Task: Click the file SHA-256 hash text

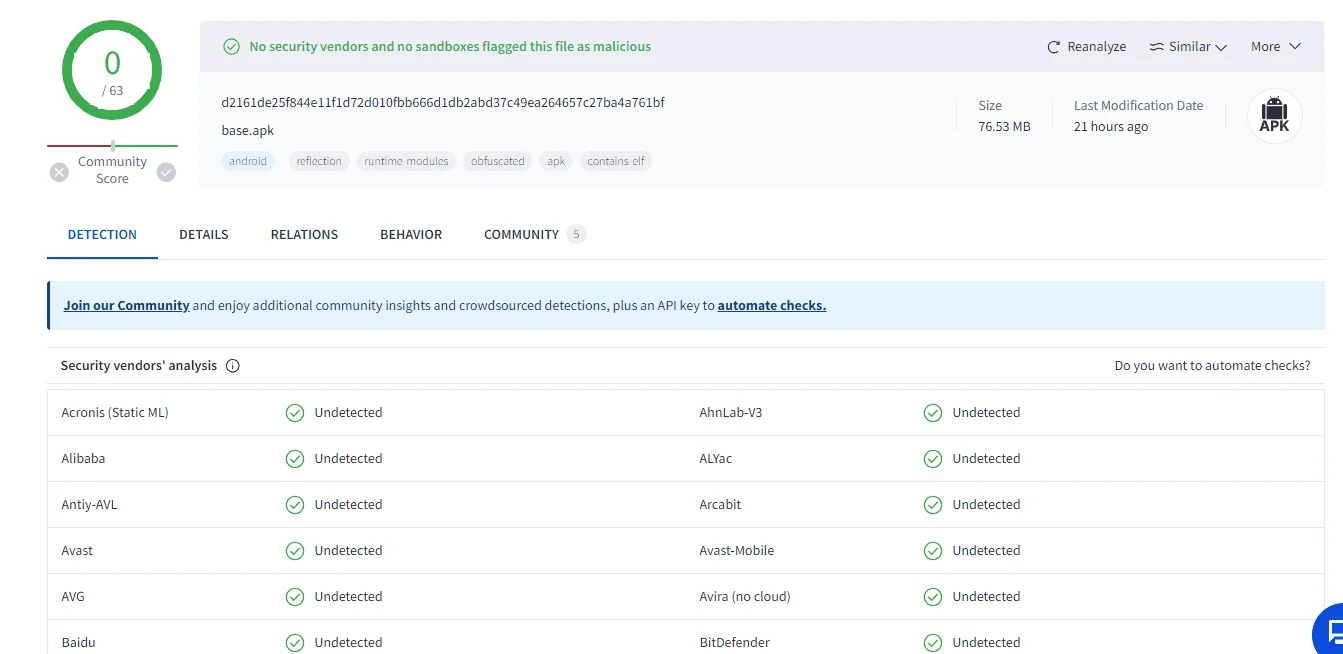Action: (443, 103)
